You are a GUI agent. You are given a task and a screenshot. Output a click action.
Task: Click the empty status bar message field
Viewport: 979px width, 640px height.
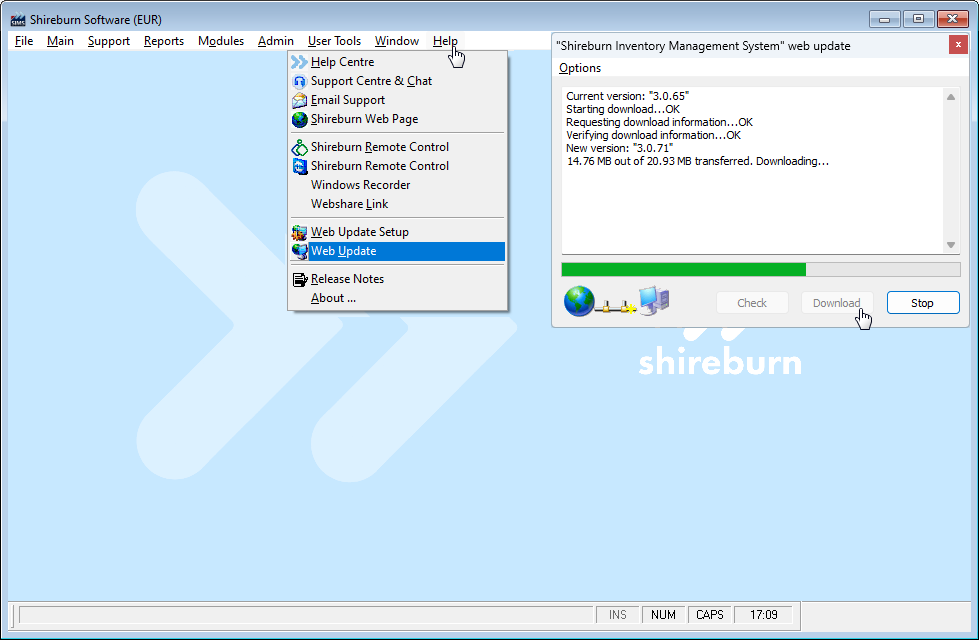[x=306, y=615]
